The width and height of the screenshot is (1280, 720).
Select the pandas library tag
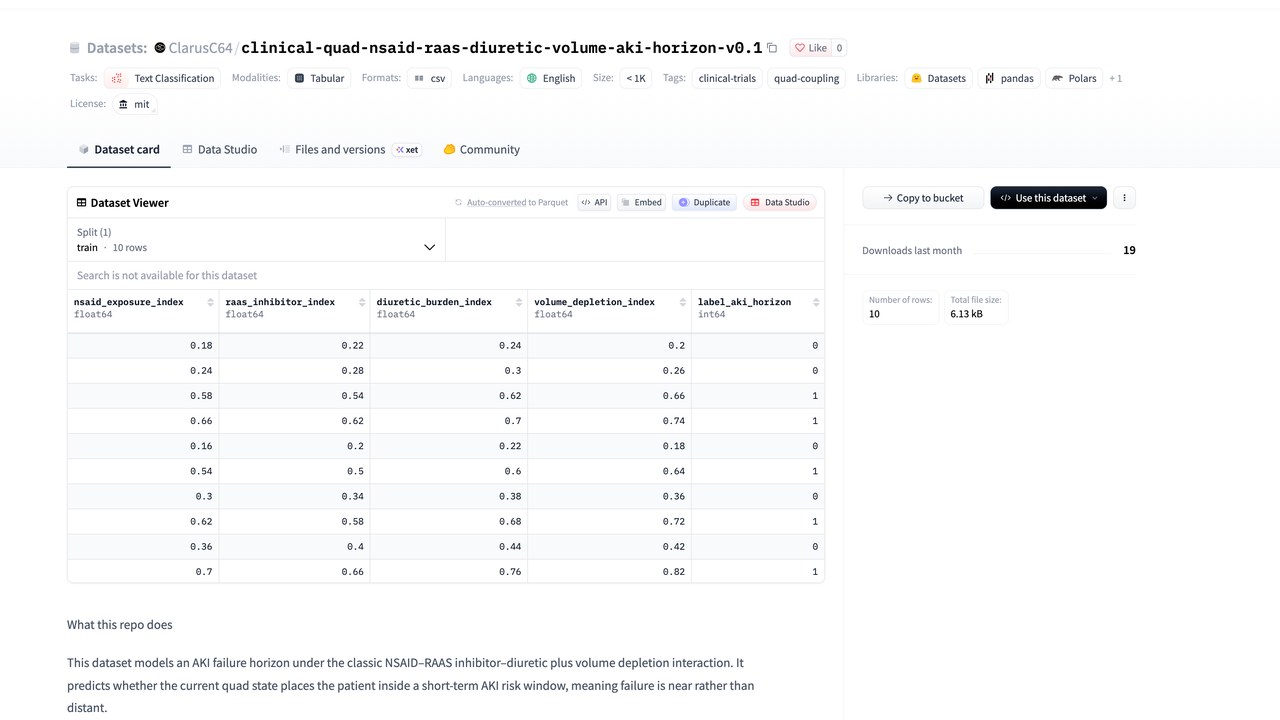1009,78
